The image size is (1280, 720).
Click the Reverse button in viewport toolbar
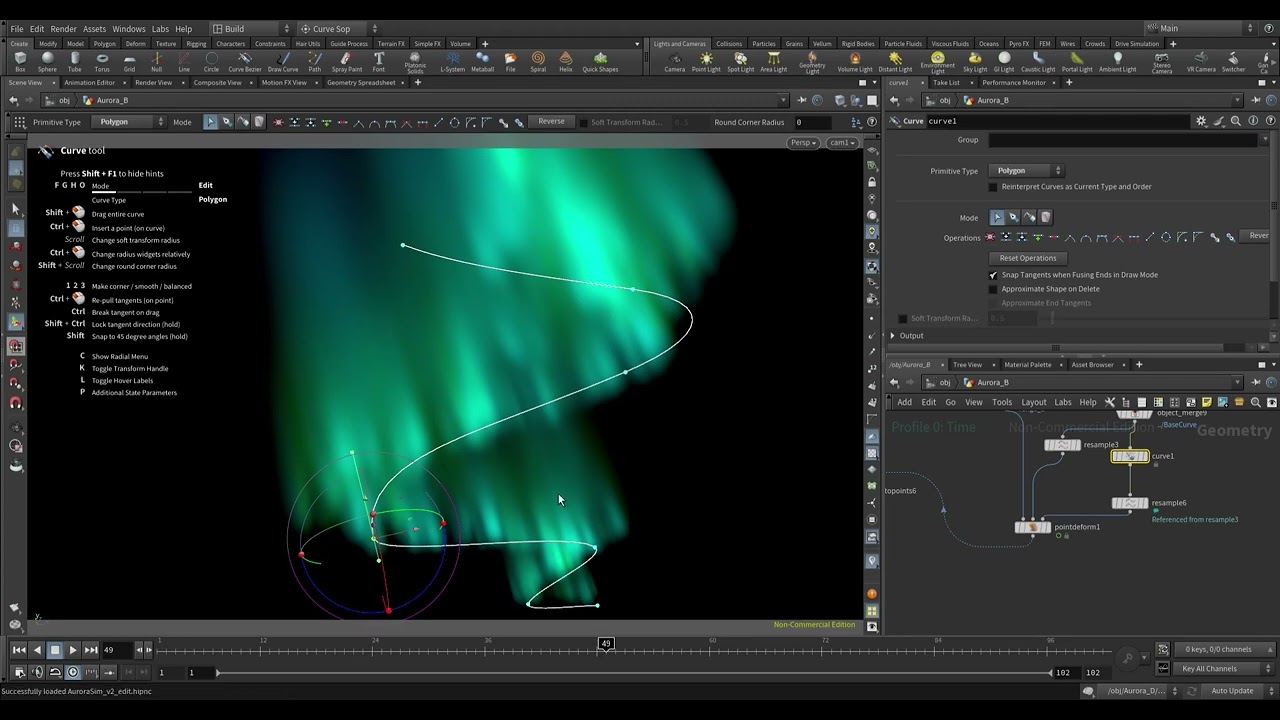[551, 122]
